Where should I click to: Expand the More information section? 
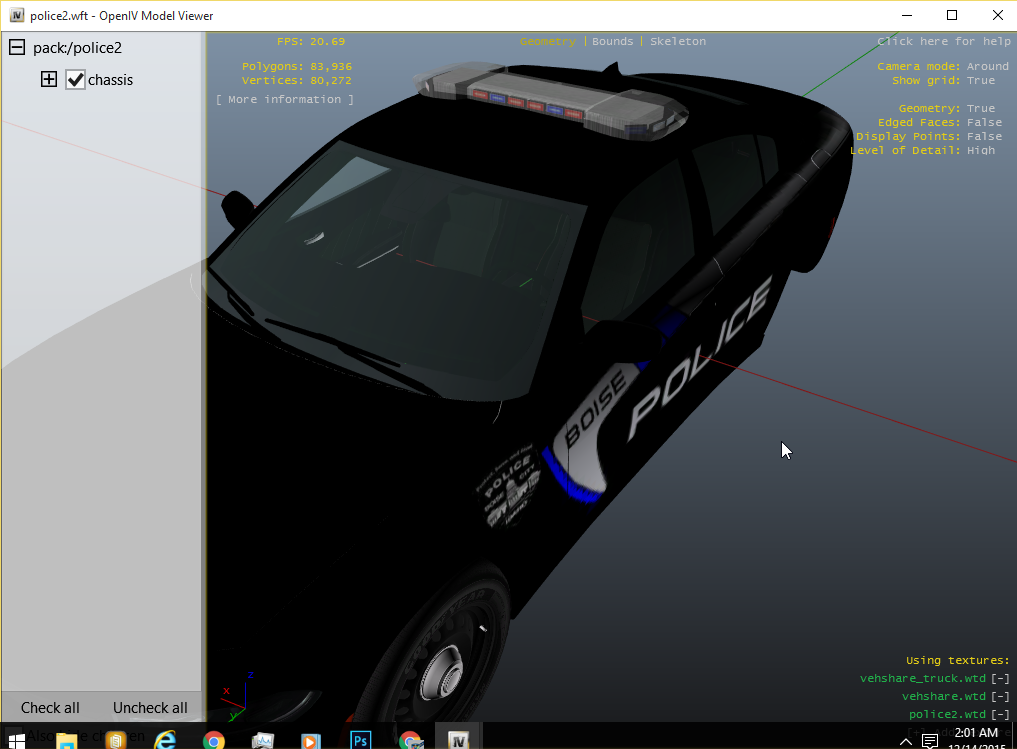tap(284, 100)
